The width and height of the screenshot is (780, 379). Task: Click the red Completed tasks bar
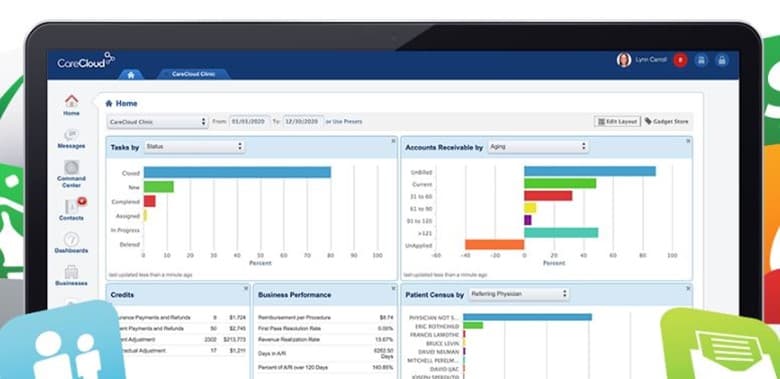coord(150,201)
